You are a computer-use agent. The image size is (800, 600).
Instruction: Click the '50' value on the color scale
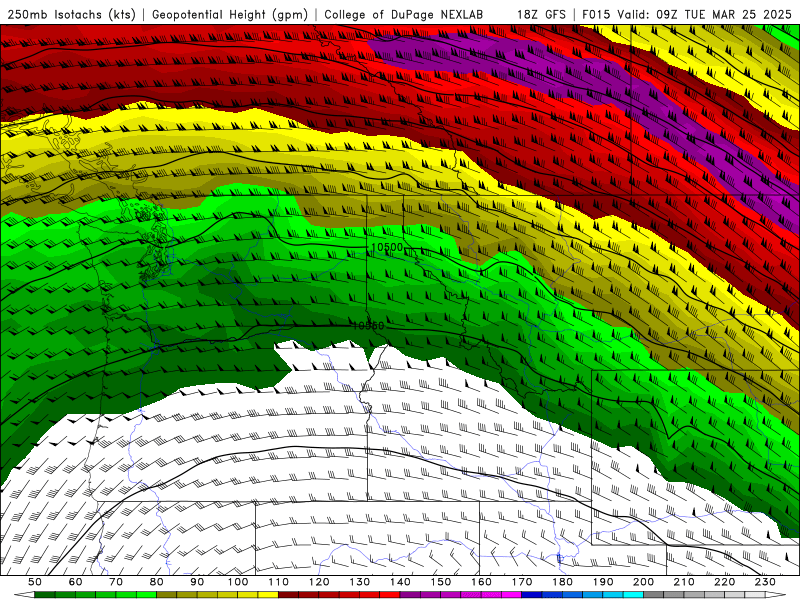35,582
